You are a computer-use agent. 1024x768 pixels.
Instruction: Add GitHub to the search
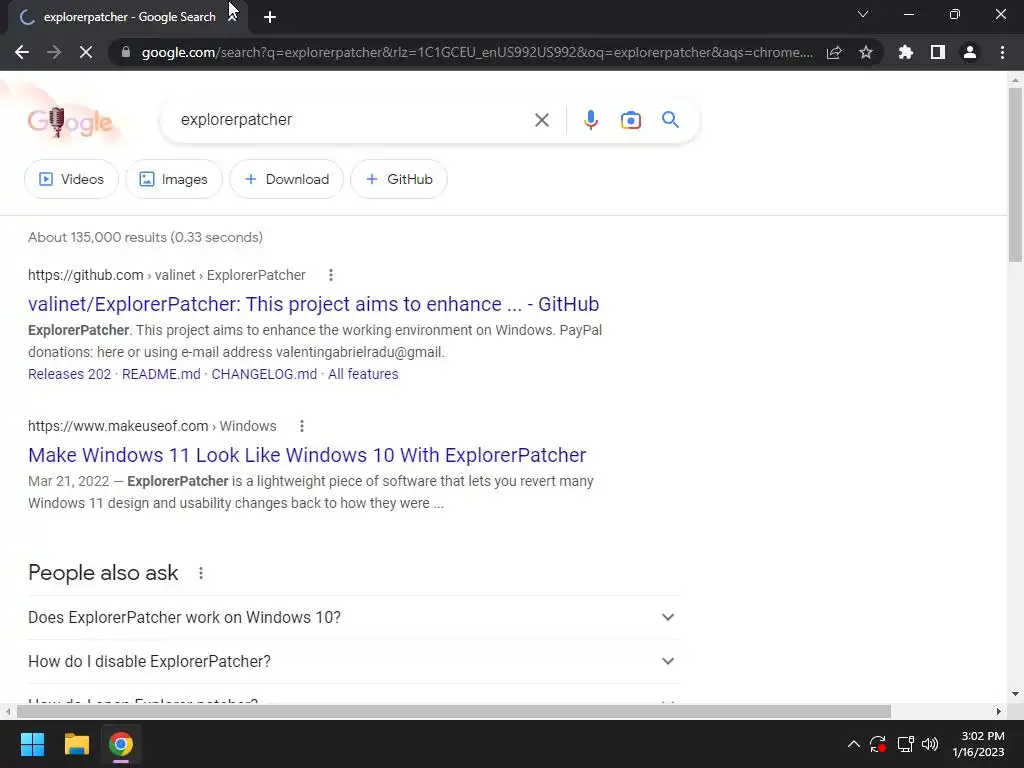[398, 179]
